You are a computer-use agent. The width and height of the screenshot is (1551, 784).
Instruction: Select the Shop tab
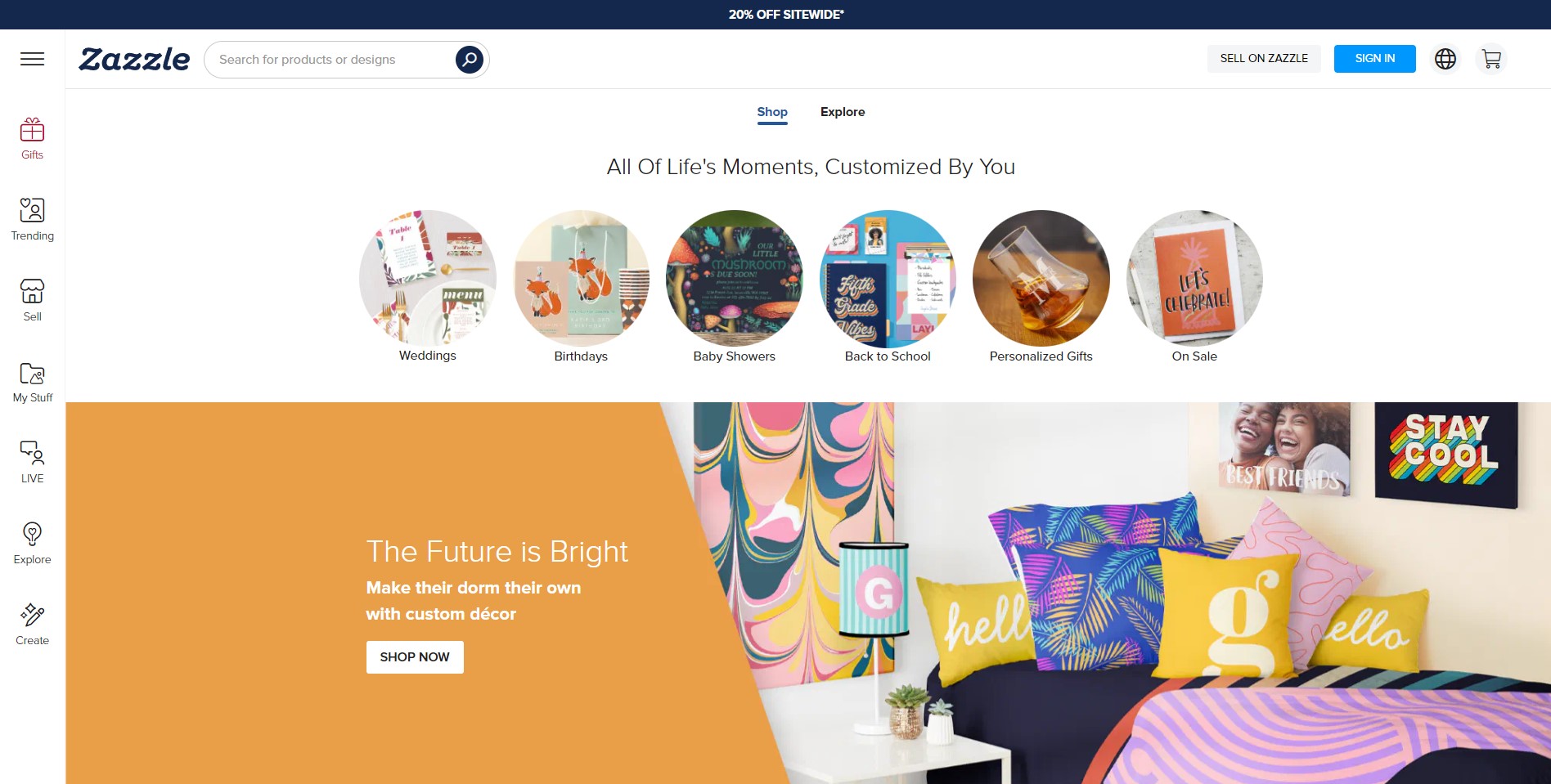pos(772,112)
